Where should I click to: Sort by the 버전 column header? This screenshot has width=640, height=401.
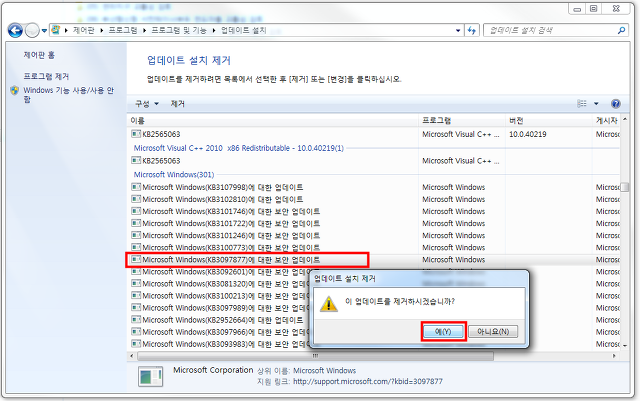549,120
